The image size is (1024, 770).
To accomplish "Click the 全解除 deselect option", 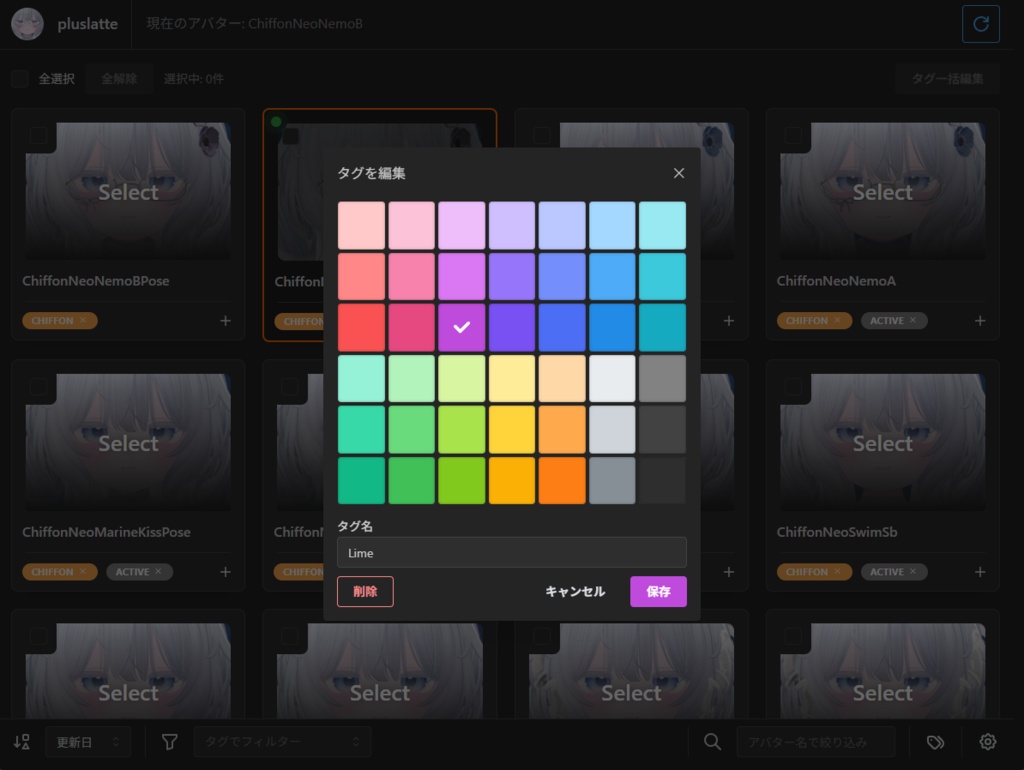I will point(119,78).
